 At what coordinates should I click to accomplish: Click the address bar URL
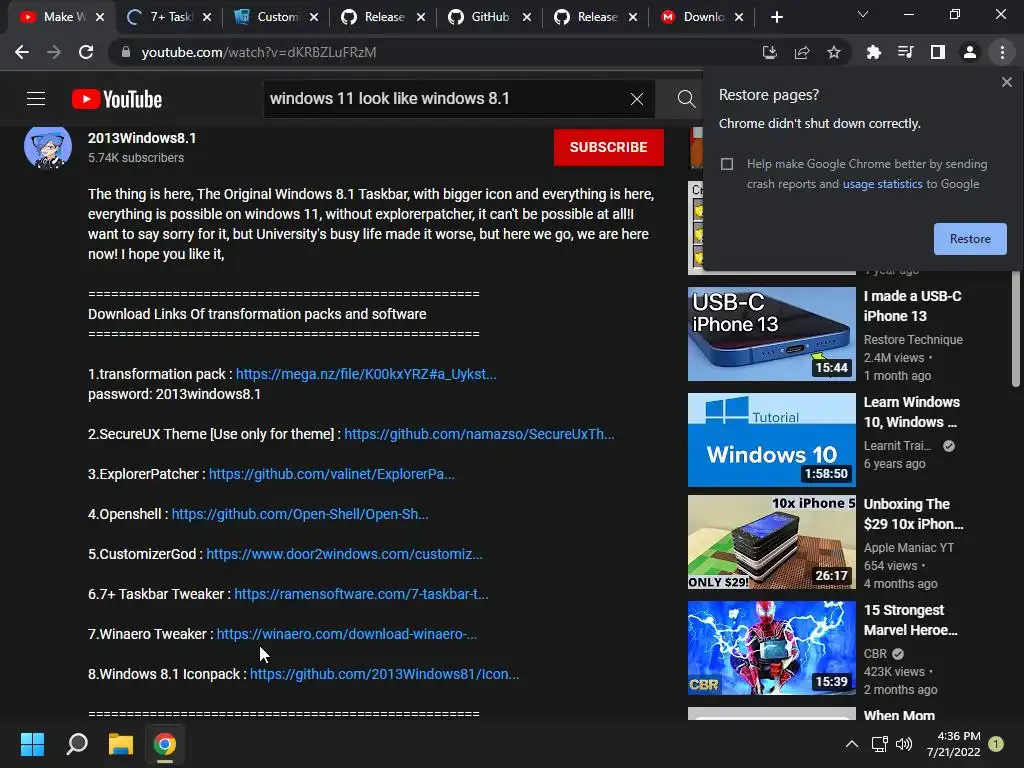point(259,52)
